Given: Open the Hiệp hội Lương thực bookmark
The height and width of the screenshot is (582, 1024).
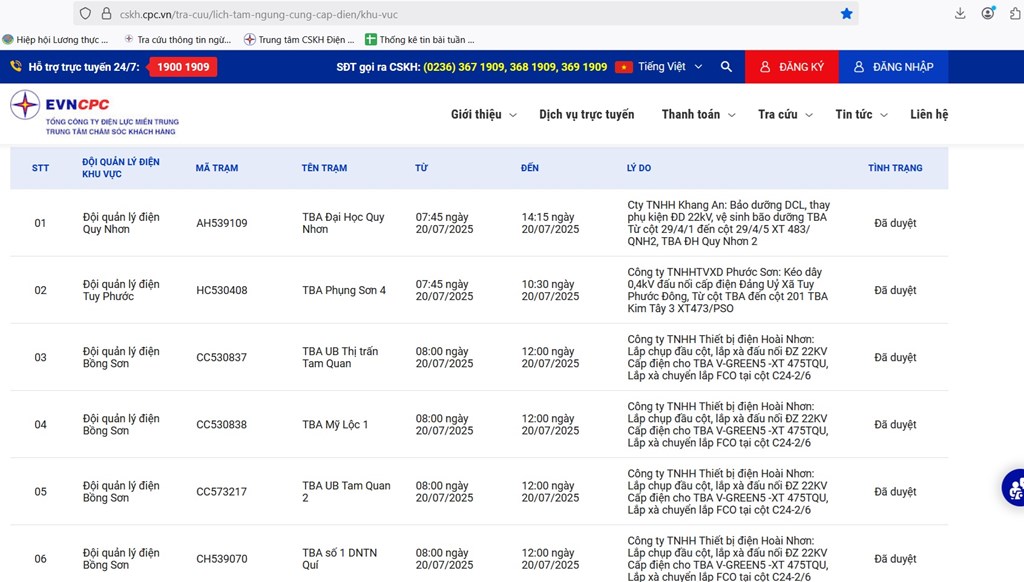Looking at the screenshot, I should click(56, 40).
